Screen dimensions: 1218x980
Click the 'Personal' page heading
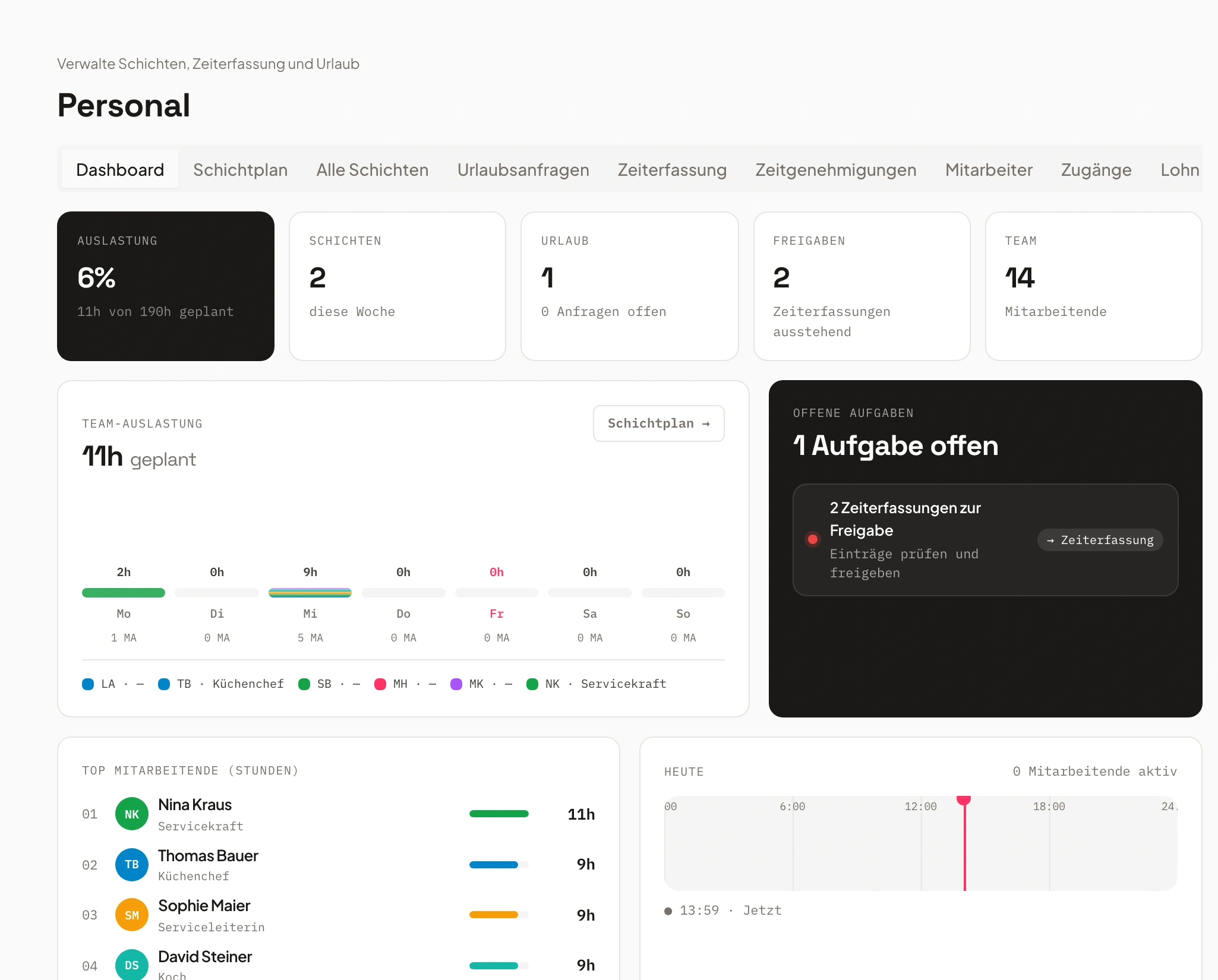coord(124,106)
